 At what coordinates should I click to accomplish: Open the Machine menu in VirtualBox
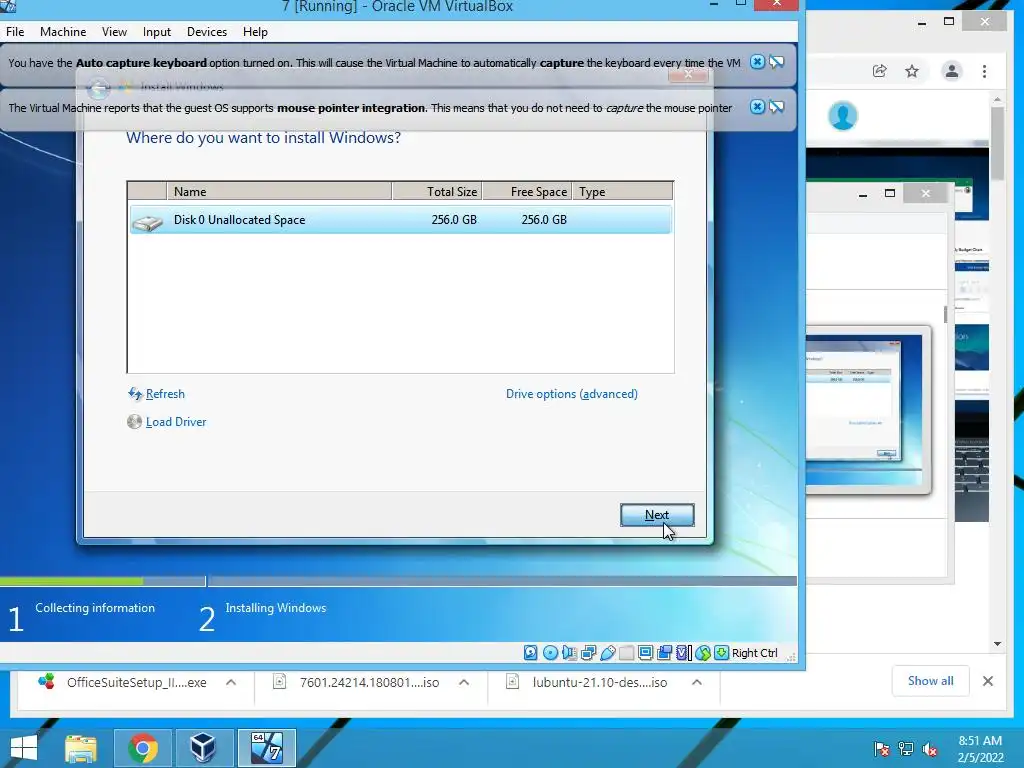[x=63, y=31]
